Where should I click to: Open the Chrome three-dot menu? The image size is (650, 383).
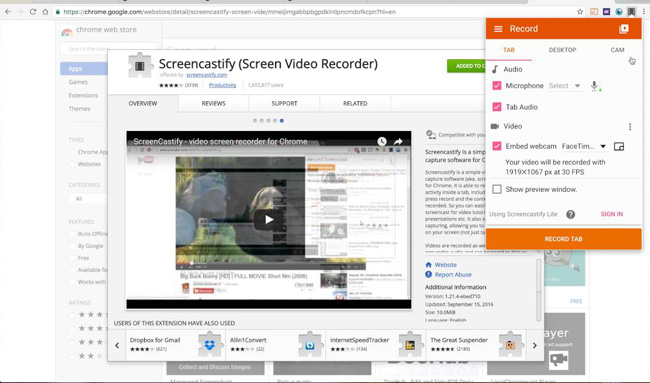(x=643, y=12)
